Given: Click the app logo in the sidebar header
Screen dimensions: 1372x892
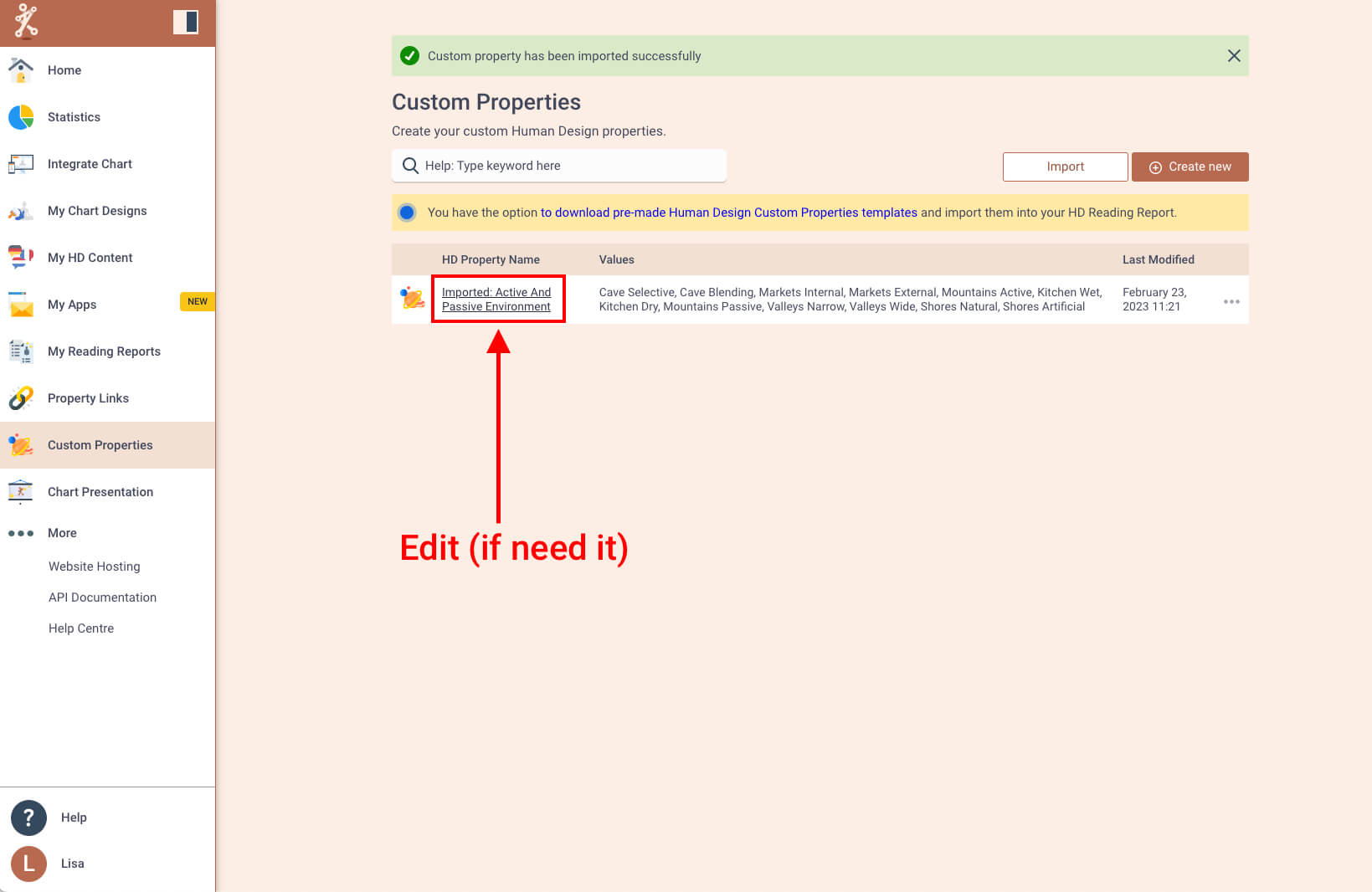Looking at the screenshot, I should (26, 22).
